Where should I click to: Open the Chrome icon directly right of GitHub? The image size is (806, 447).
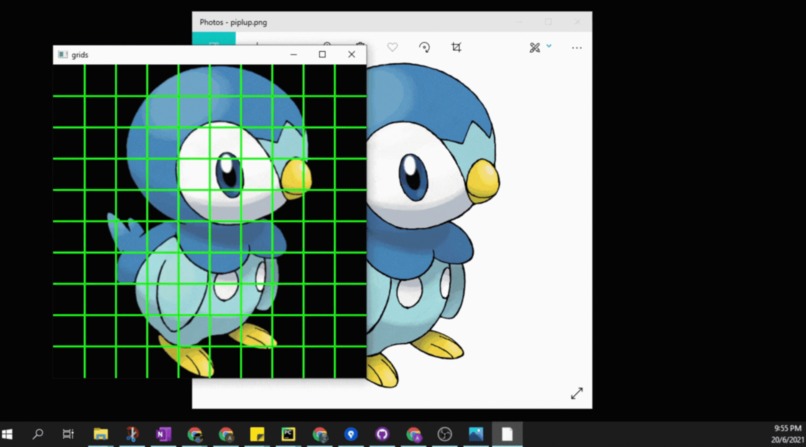(414, 435)
